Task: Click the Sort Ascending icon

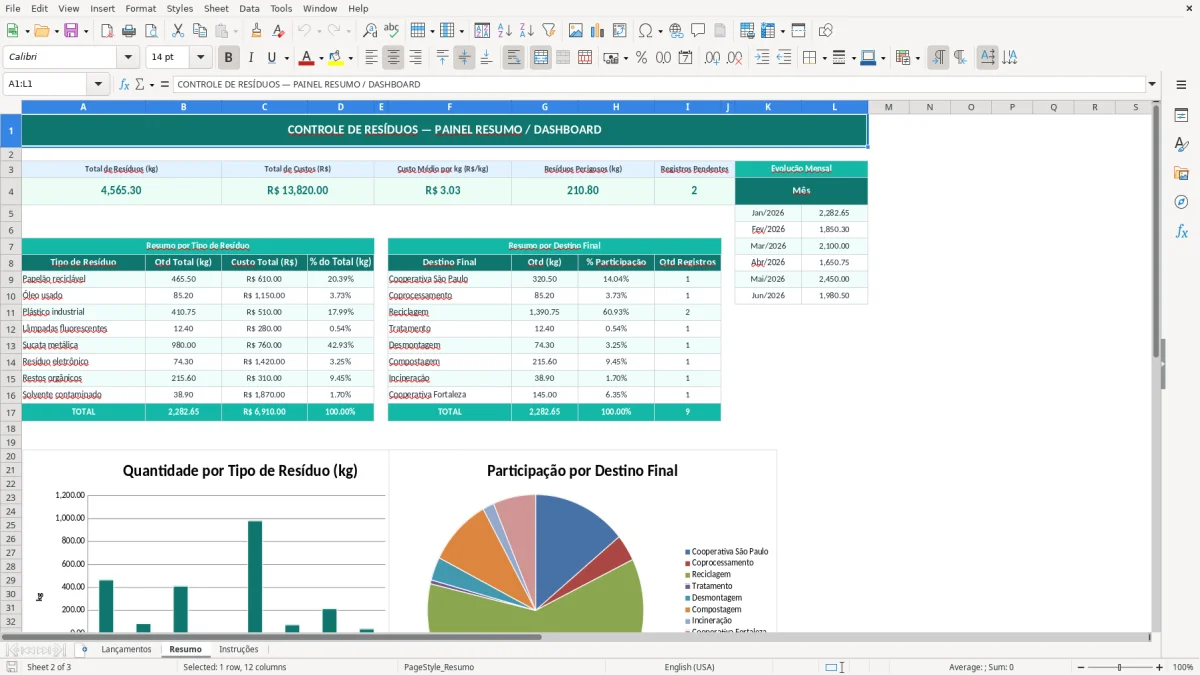Action: [504, 31]
